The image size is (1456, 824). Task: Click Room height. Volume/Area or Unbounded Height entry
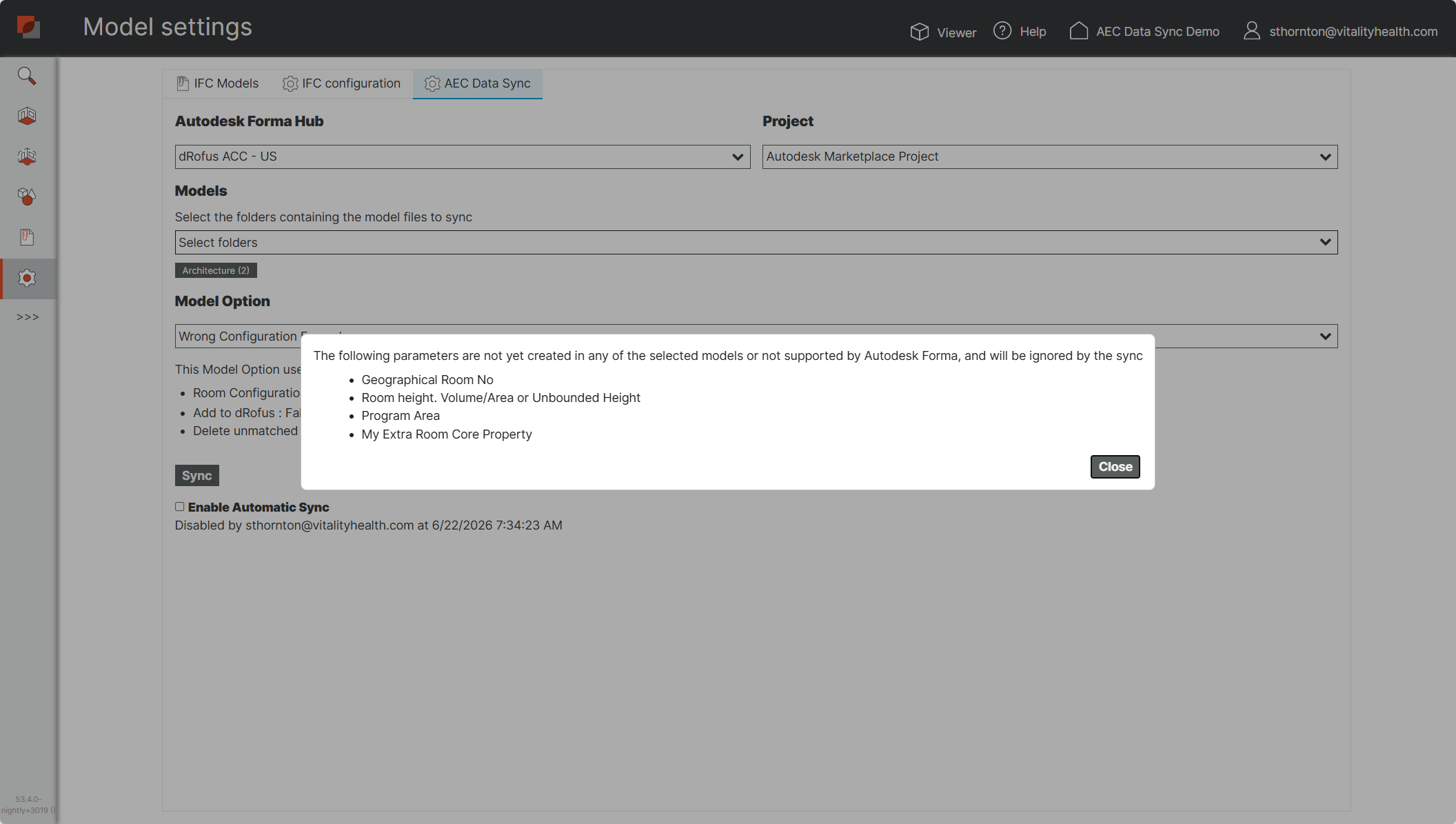pos(501,398)
